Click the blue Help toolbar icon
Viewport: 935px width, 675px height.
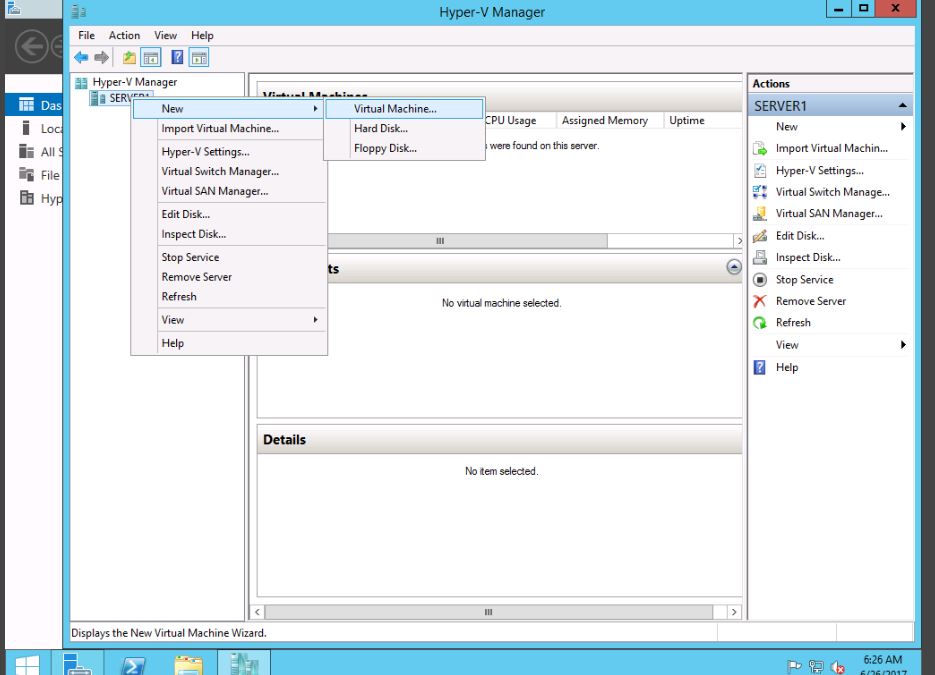point(177,58)
